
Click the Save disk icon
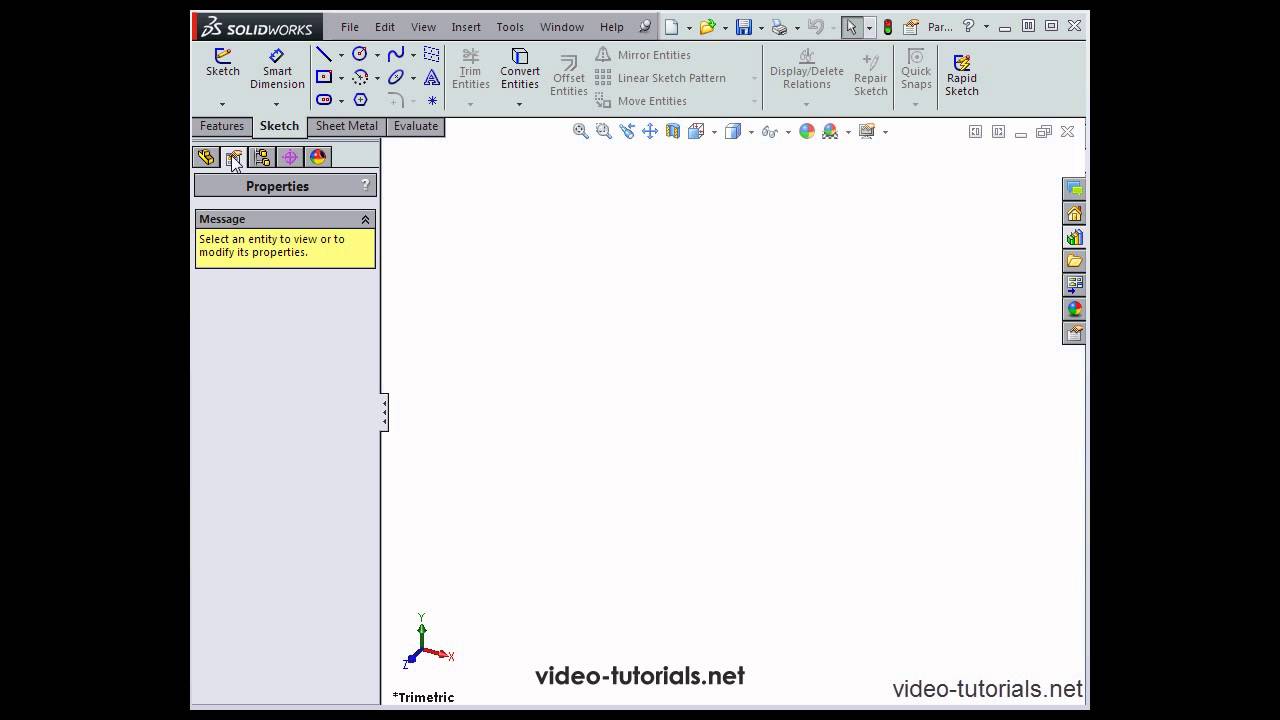pos(744,27)
